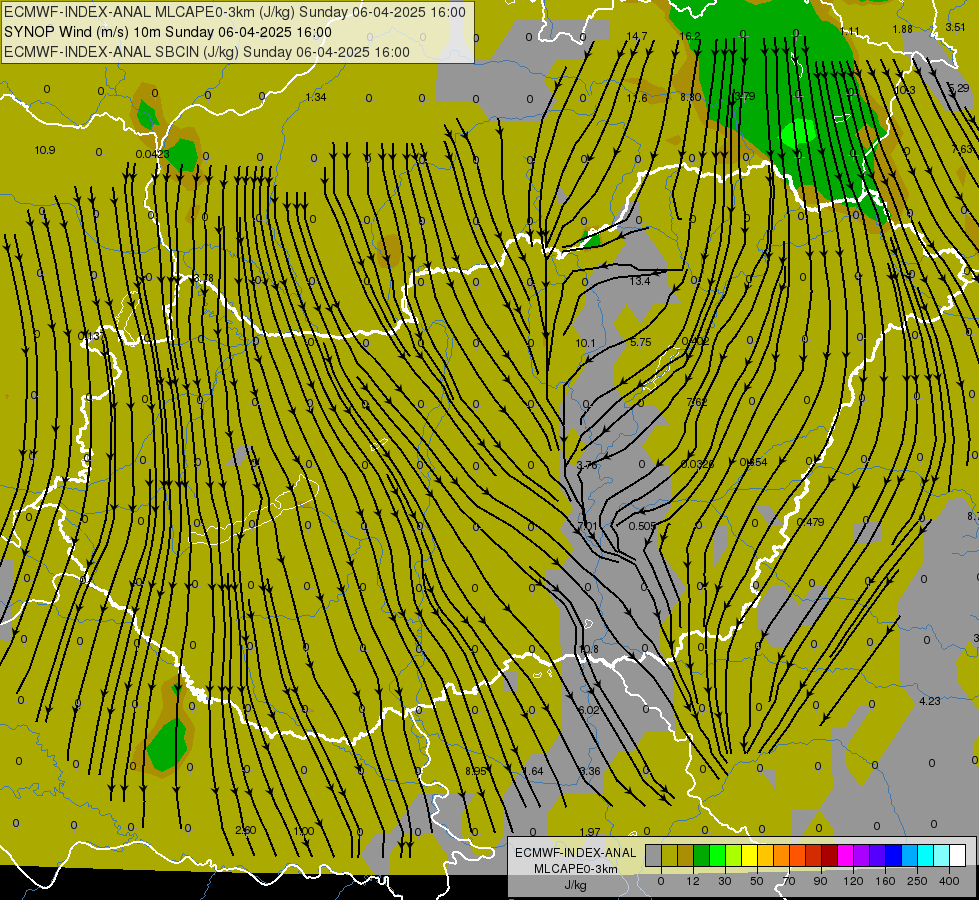Click the map value '0.0423'
979x900 pixels.
[152, 154]
